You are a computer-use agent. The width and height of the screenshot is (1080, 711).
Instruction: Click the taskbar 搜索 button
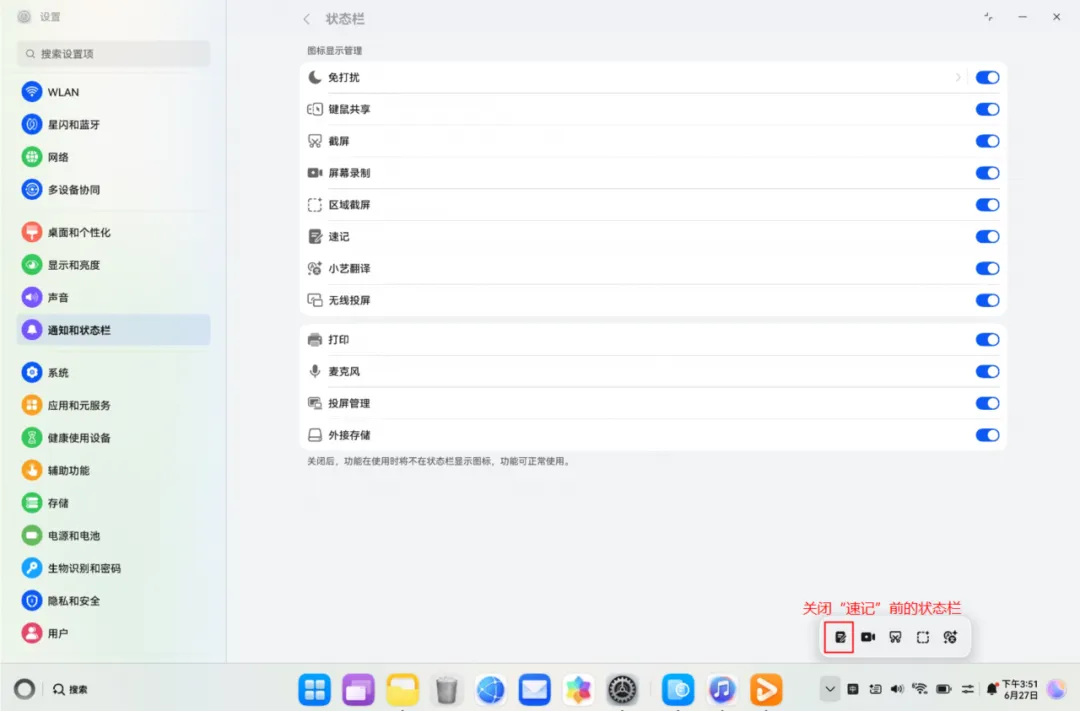70,689
